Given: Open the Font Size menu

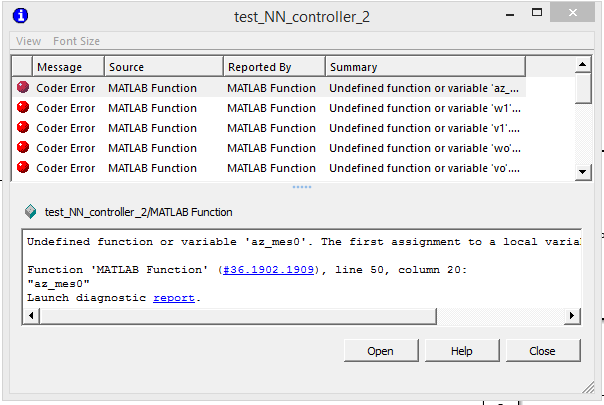Looking at the screenshot, I should [76, 41].
